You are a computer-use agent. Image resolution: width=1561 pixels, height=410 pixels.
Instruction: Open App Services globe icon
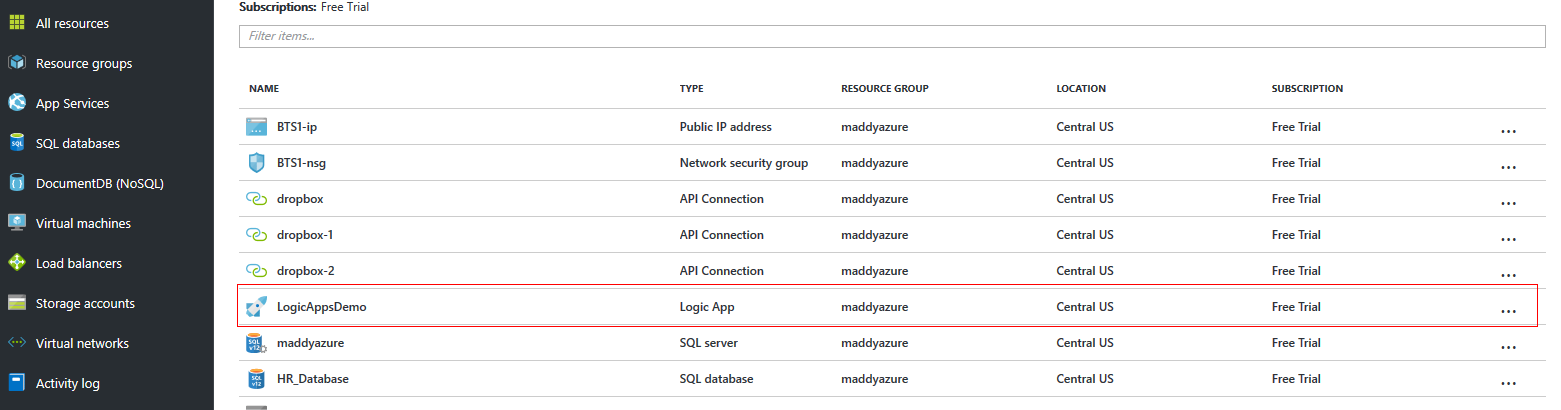[17, 103]
